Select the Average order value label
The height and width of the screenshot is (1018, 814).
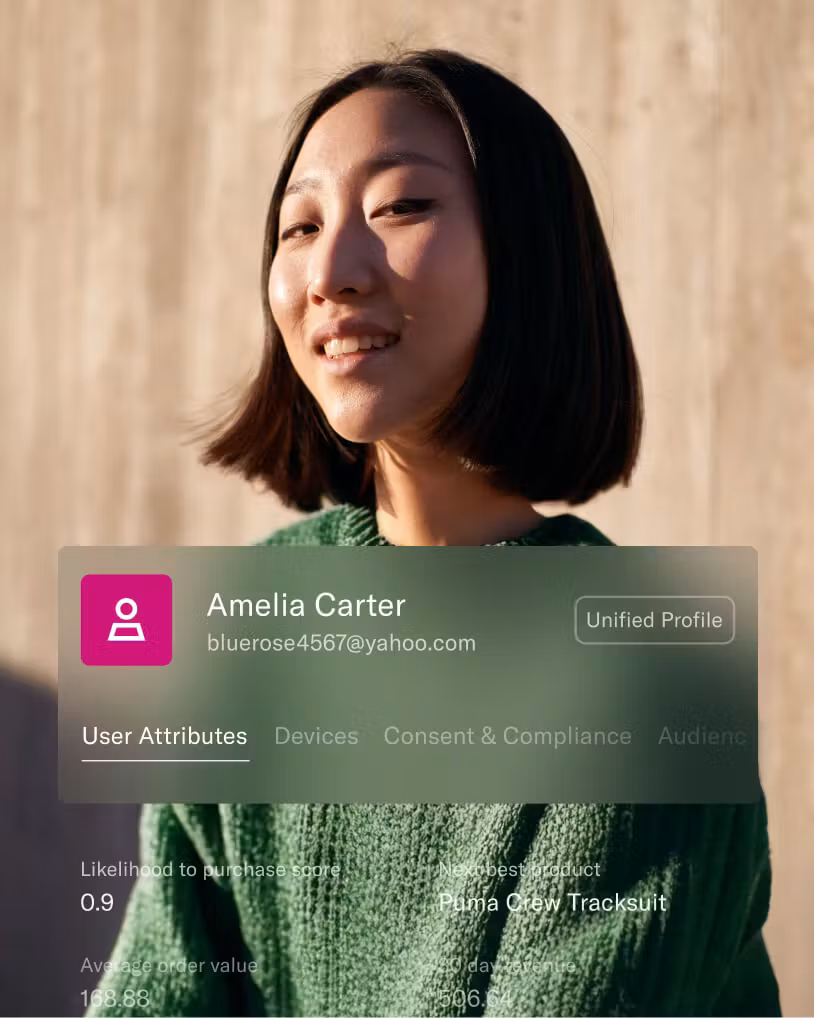(167, 966)
